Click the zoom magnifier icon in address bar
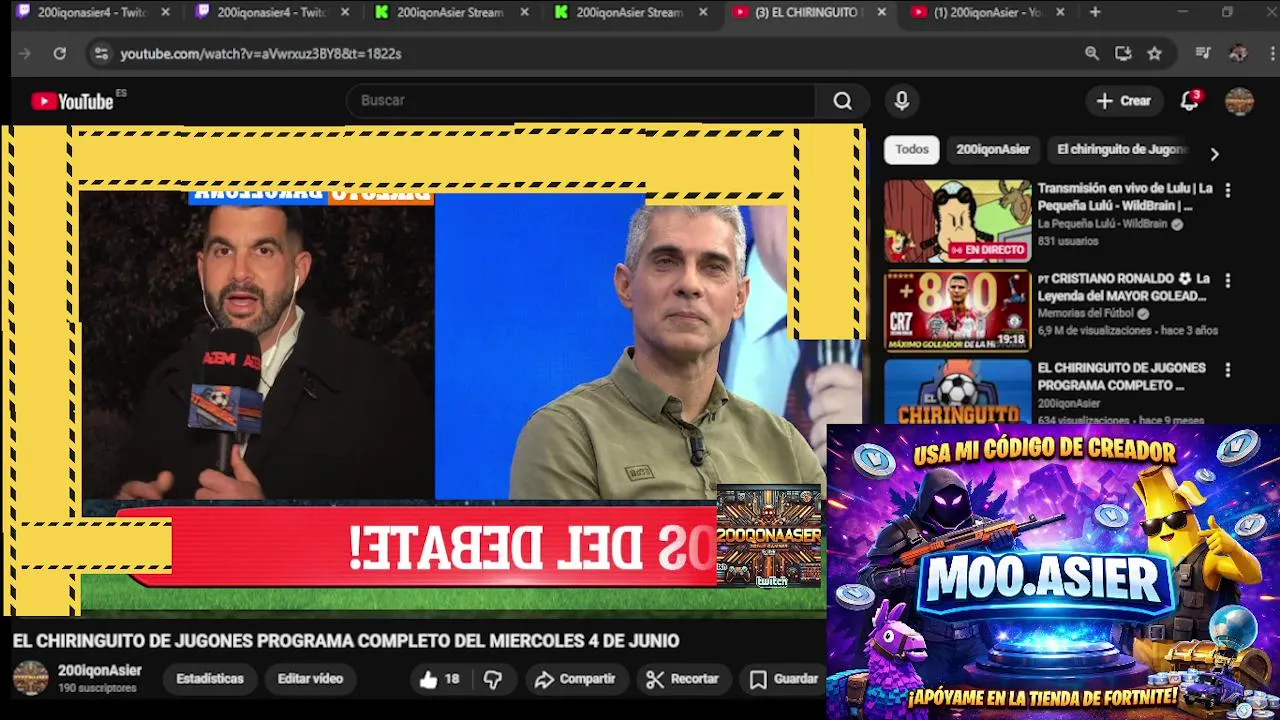This screenshot has height=720, width=1280. click(1092, 54)
